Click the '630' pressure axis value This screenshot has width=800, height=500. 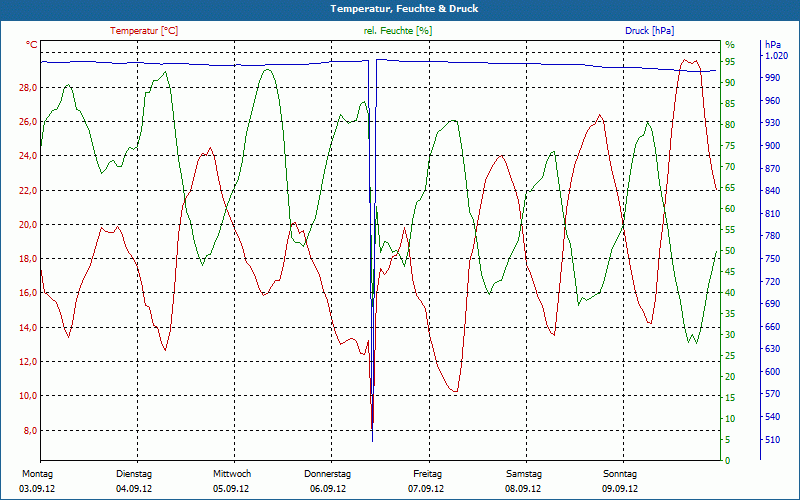click(772, 349)
